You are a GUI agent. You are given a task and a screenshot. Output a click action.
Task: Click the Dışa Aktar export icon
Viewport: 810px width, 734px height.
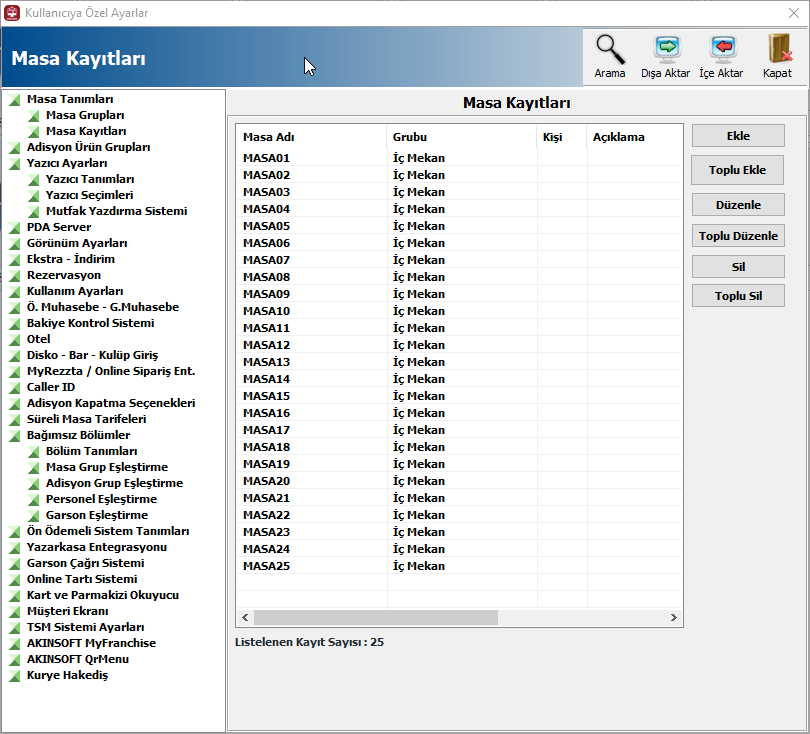point(667,50)
